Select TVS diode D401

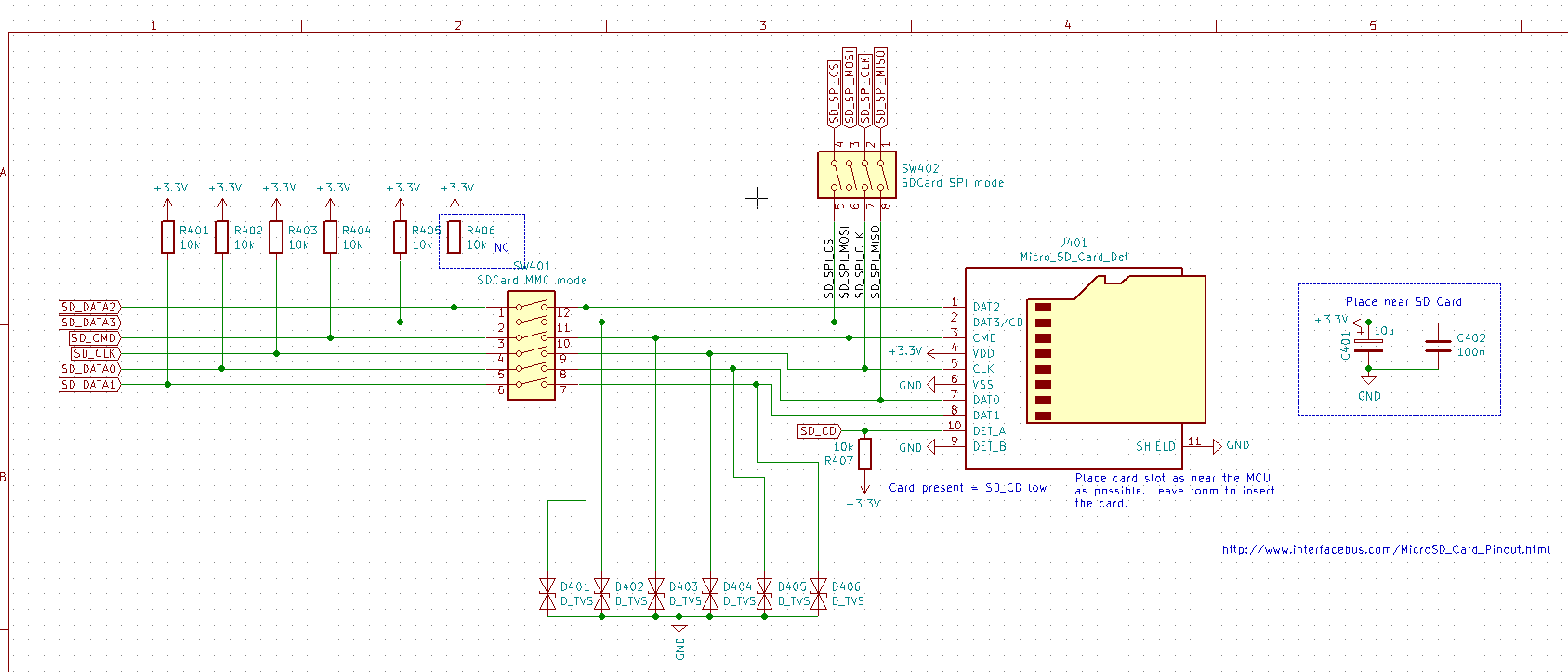click(x=547, y=594)
